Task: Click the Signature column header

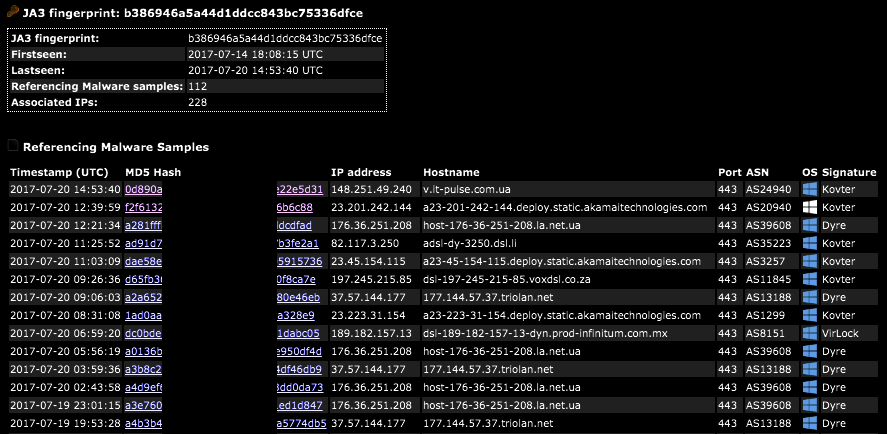Action: [849, 173]
